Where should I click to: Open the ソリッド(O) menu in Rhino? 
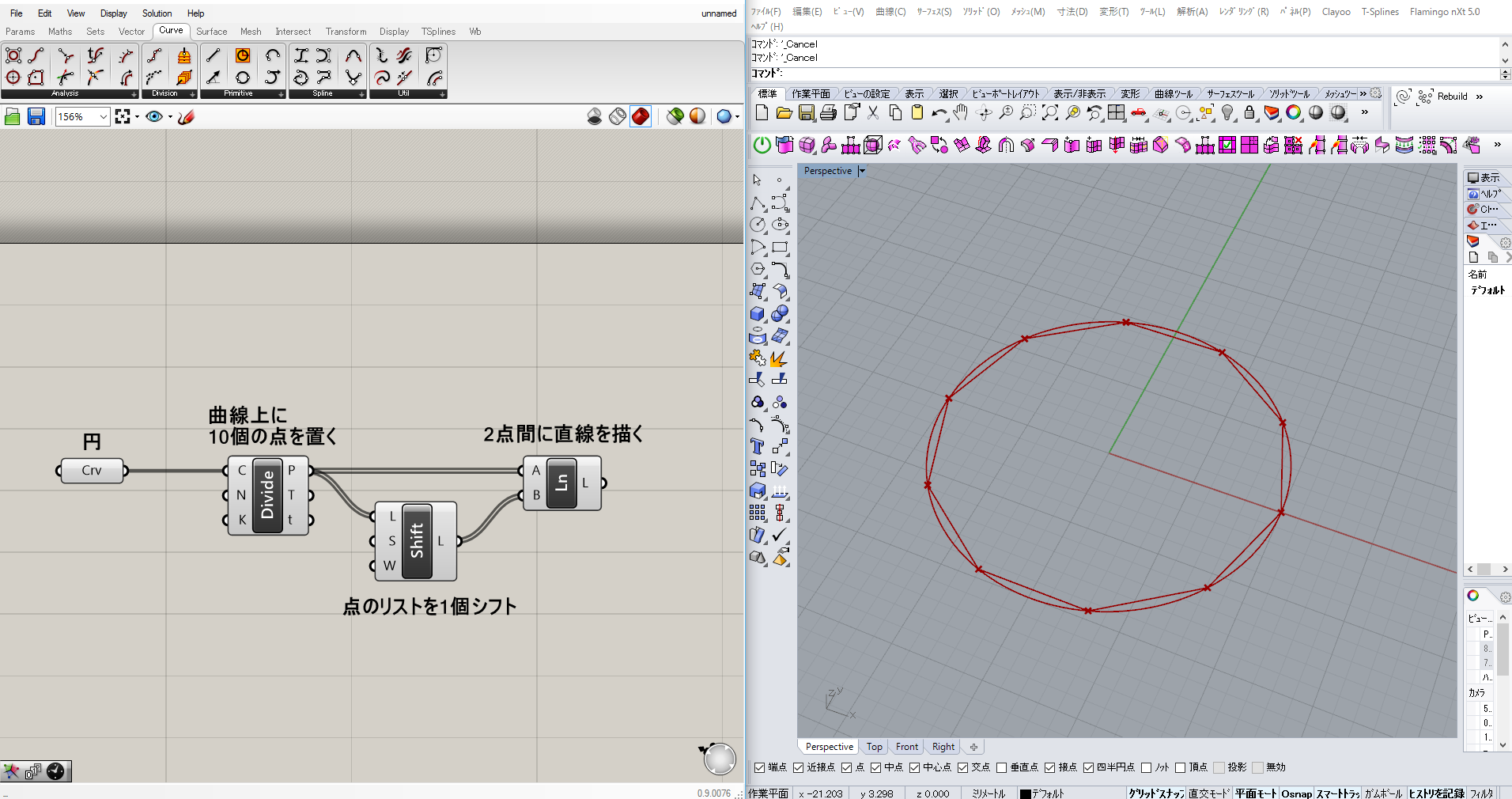[981, 11]
